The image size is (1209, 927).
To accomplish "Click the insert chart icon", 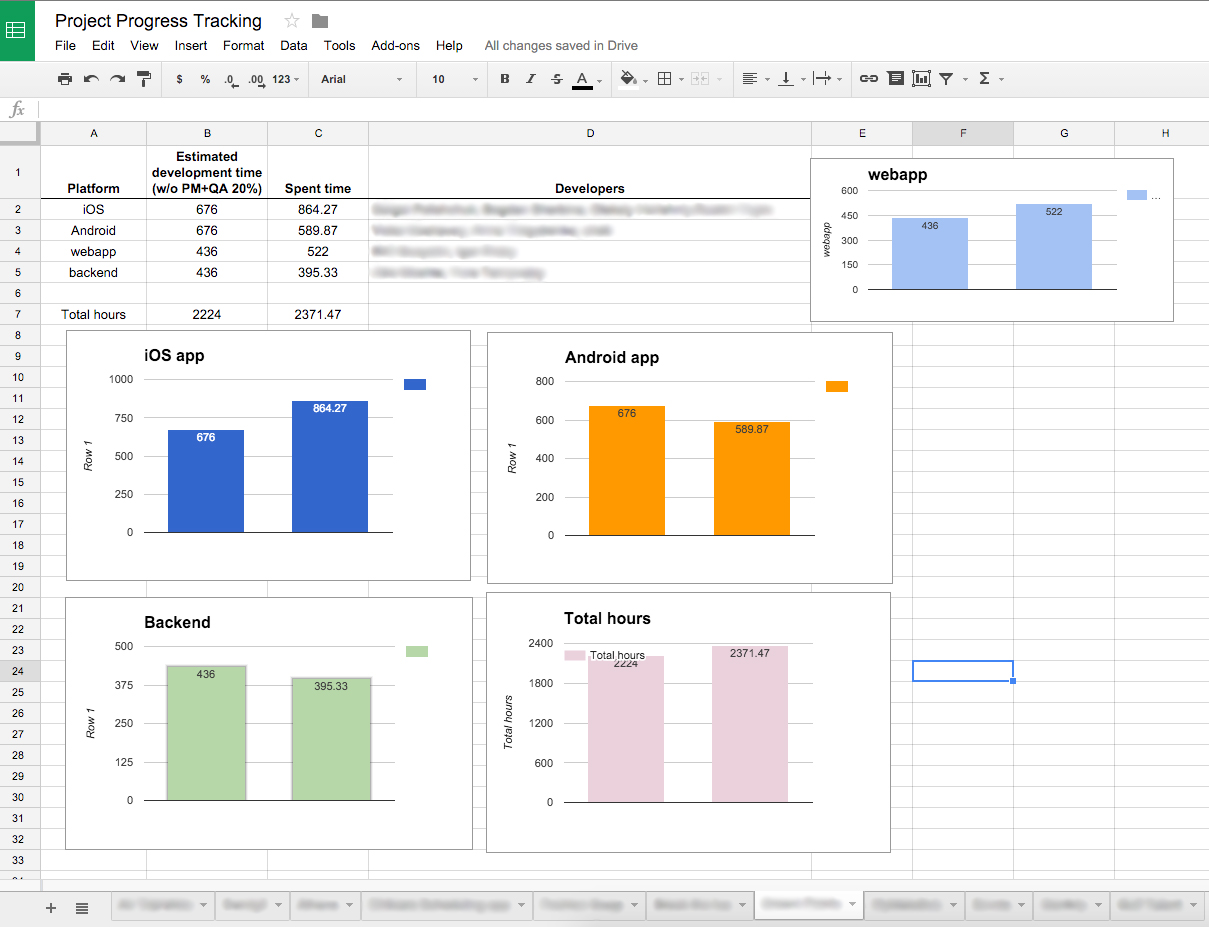I will (921, 79).
